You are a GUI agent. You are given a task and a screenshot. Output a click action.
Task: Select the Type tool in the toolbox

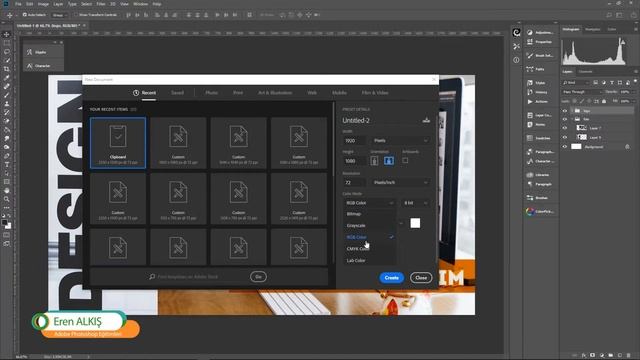click(7, 164)
